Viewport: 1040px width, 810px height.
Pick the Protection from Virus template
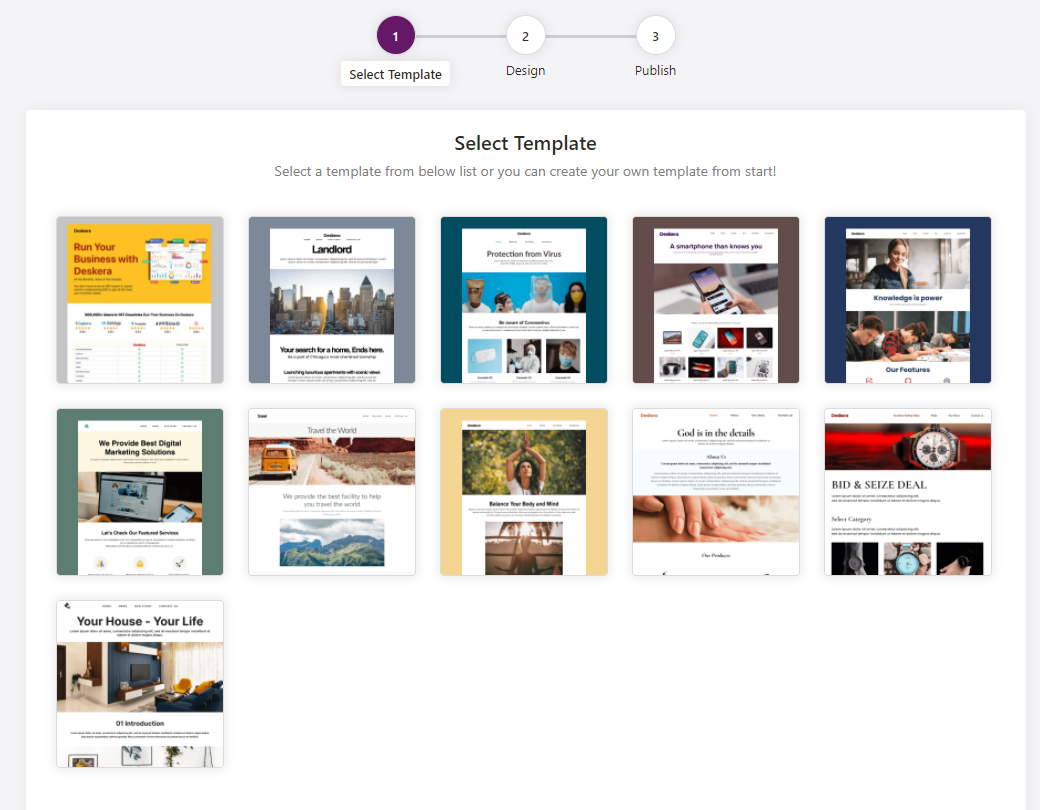(524, 300)
